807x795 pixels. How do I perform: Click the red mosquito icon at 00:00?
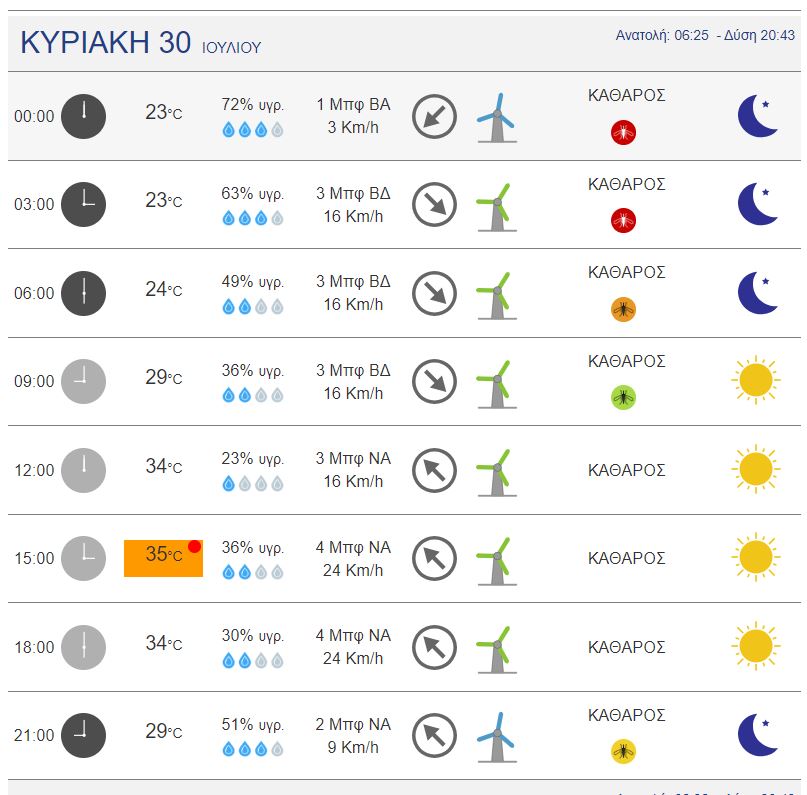[624, 131]
